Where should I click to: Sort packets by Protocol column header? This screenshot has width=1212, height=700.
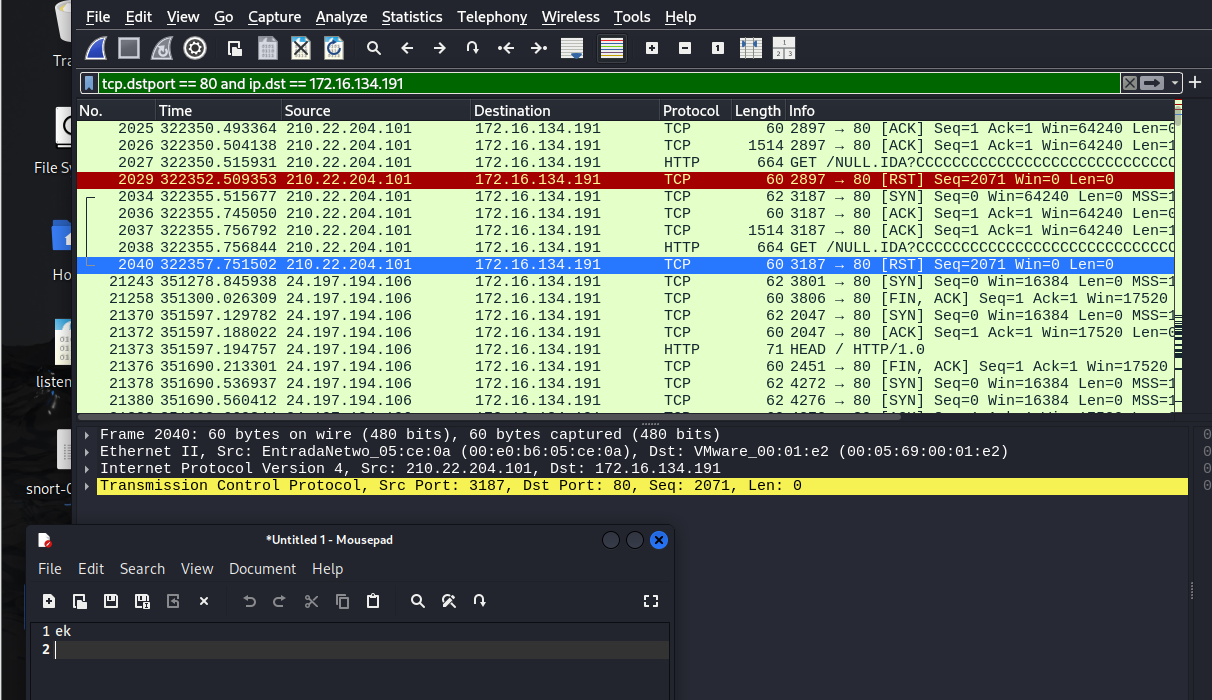click(x=694, y=111)
